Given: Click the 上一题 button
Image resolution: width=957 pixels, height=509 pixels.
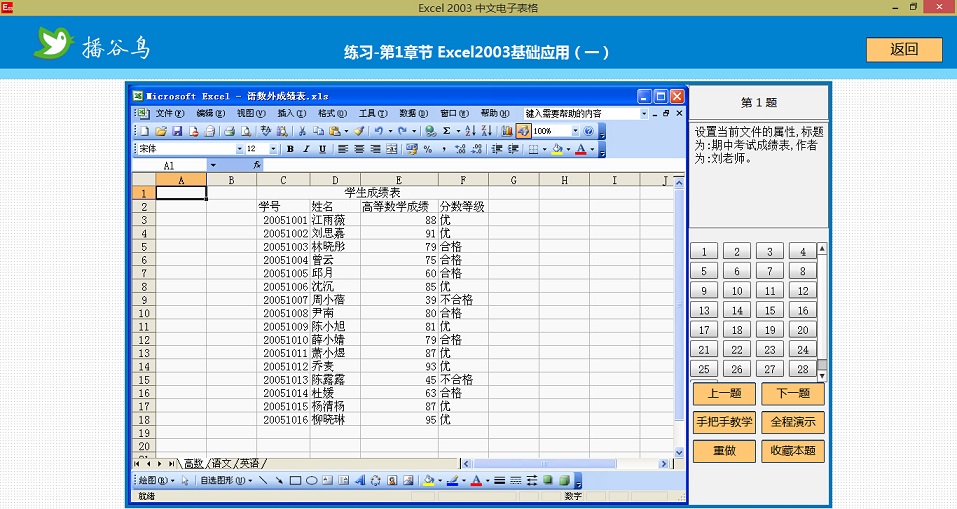Looking at the screenshot, I should [724, 394].
